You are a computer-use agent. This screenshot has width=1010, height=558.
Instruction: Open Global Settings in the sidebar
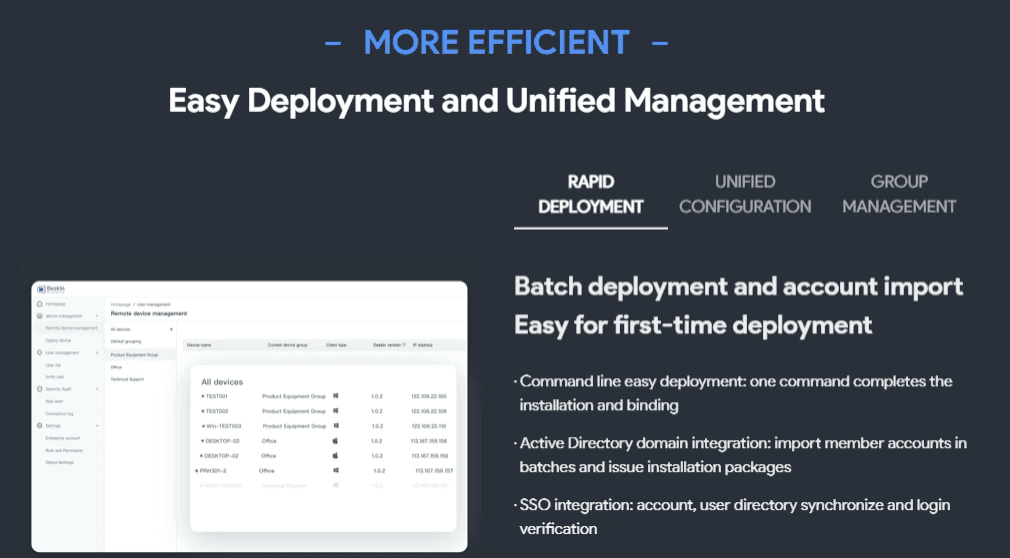59,463
